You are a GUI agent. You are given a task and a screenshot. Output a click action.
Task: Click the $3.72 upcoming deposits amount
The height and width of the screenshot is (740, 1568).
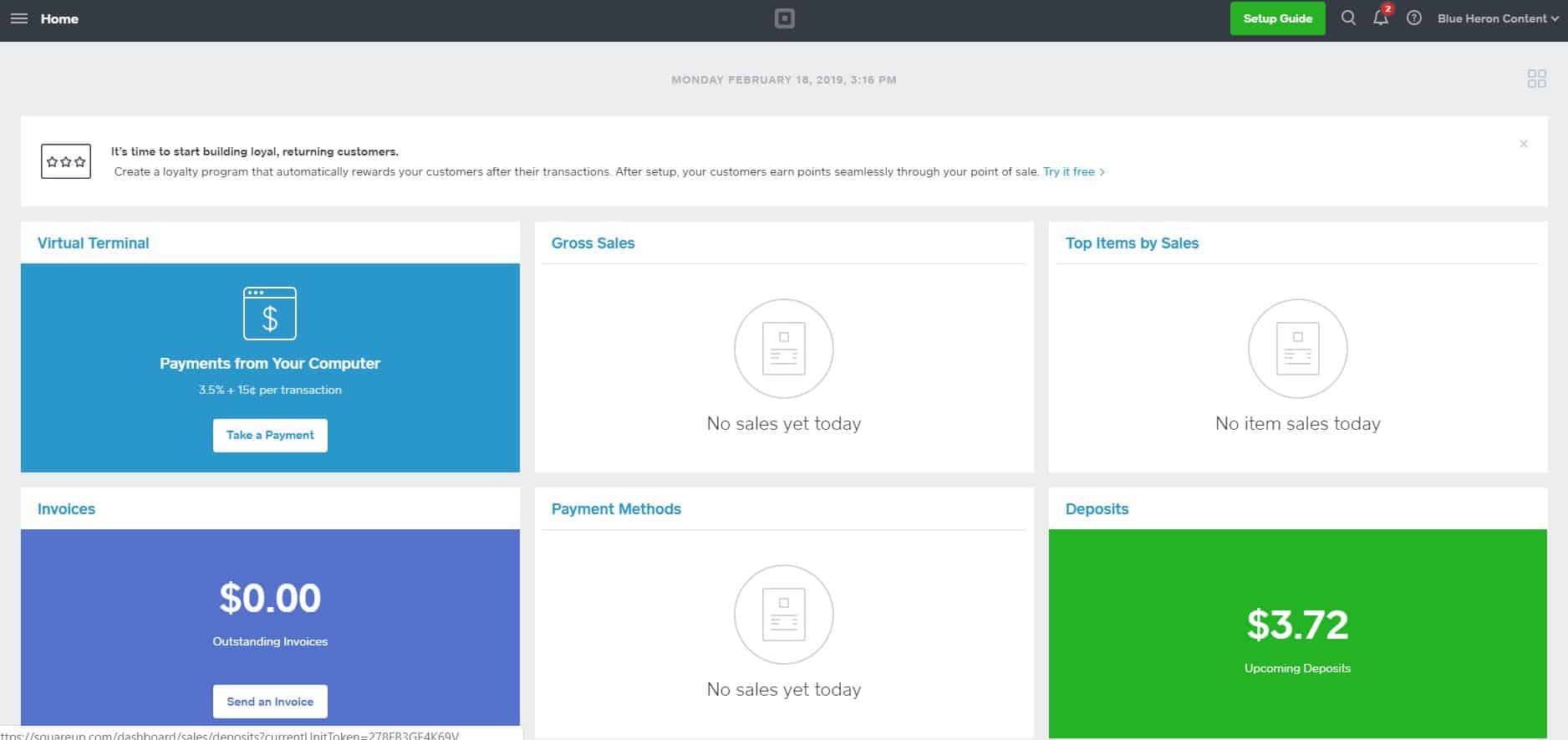click(x=1297, y=625)
